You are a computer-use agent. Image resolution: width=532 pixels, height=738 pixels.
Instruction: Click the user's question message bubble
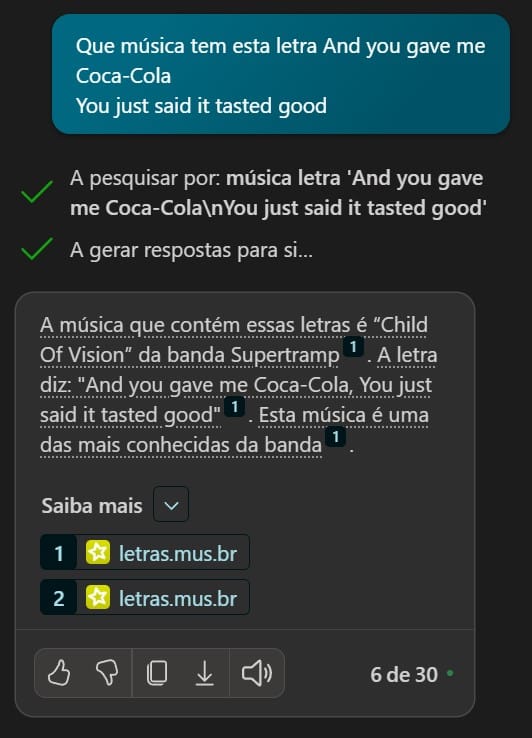click(281, 74)
